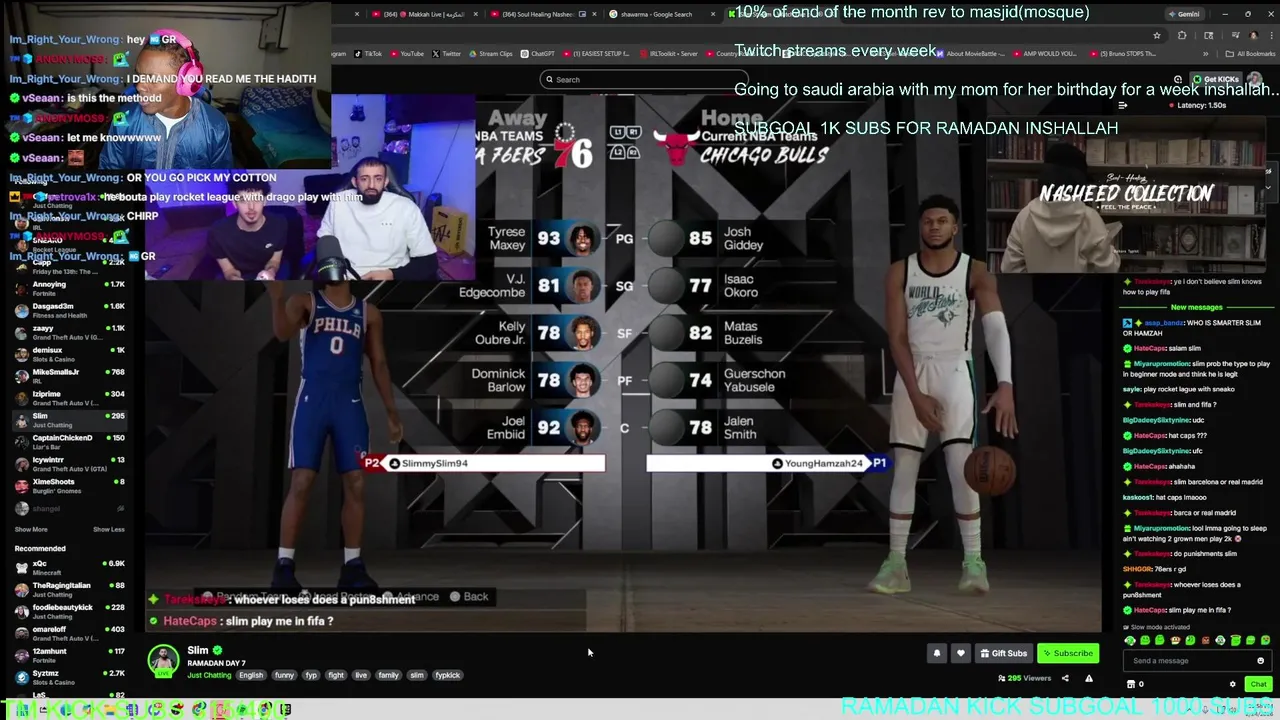Select the funny tag
The width and height of the screenshot is (1280, 720).
[285, 675]
